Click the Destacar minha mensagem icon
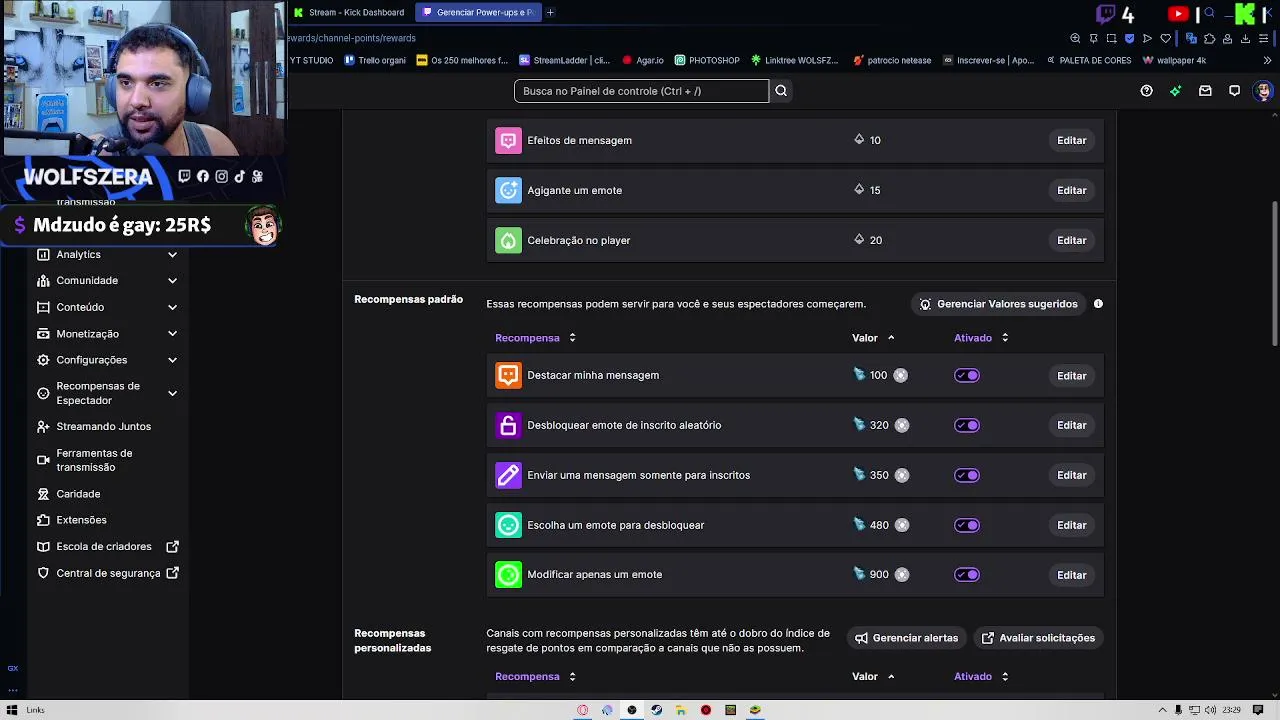The width and height of the screenshot is (1280, 720). pyautogui.click(x=508, y=375)
